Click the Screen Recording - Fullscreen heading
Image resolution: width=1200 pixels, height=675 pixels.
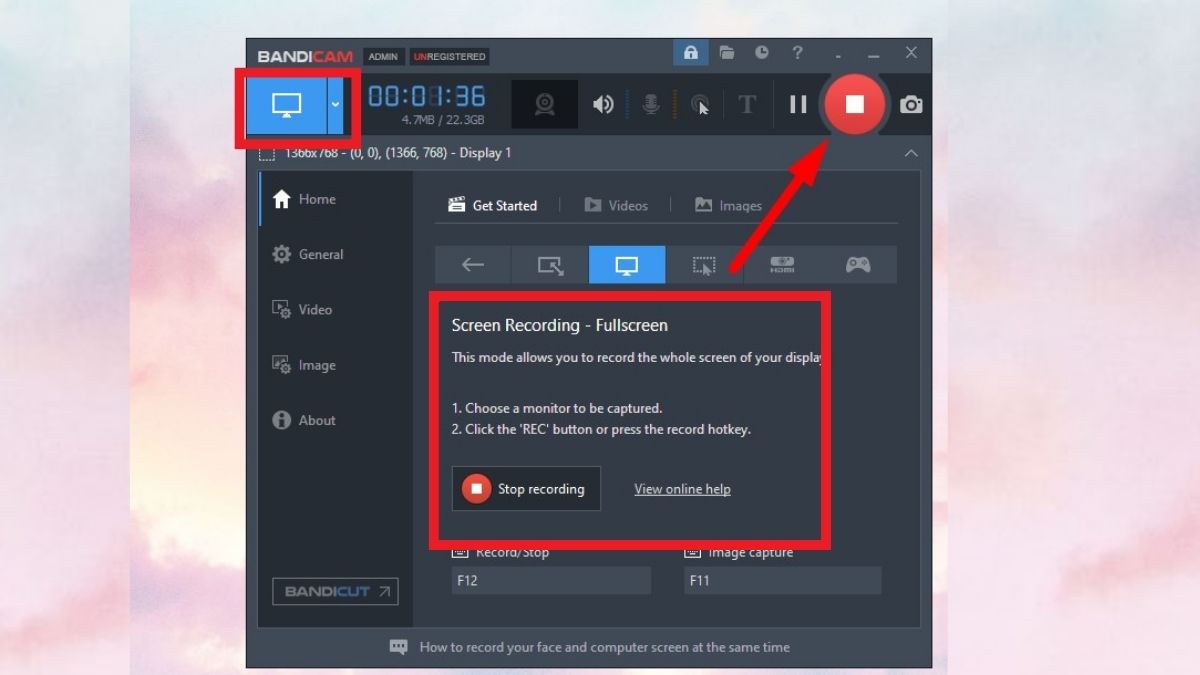[x=560, y=325]
